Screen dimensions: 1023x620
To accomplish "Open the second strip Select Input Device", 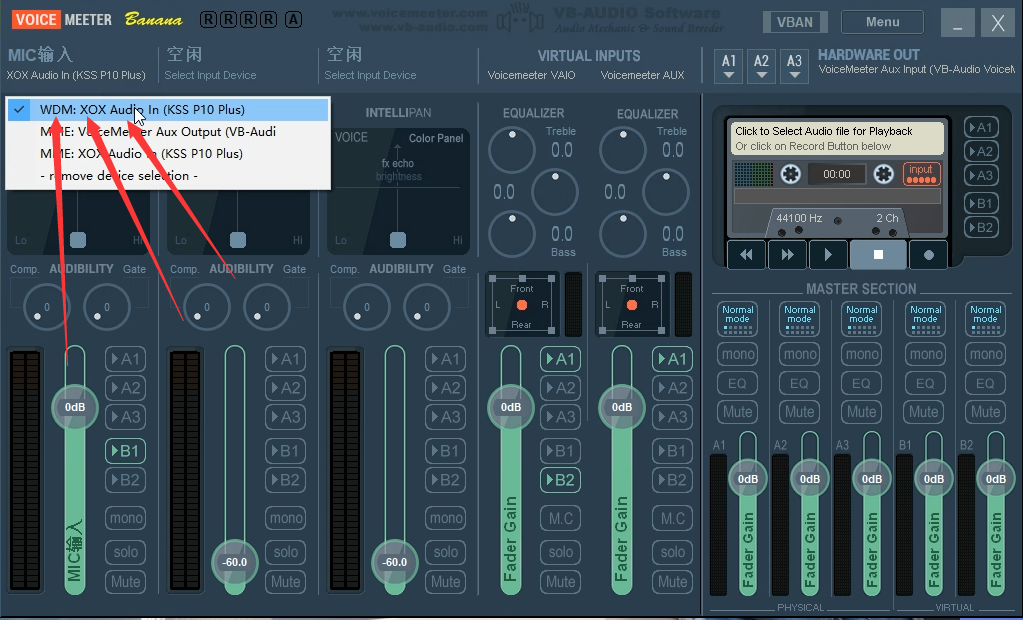I will click(x=210, y=75).
